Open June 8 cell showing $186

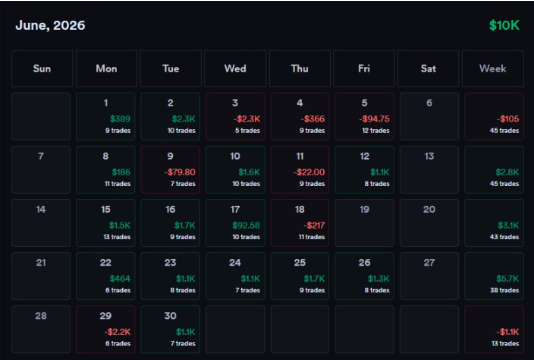[106, 170]
